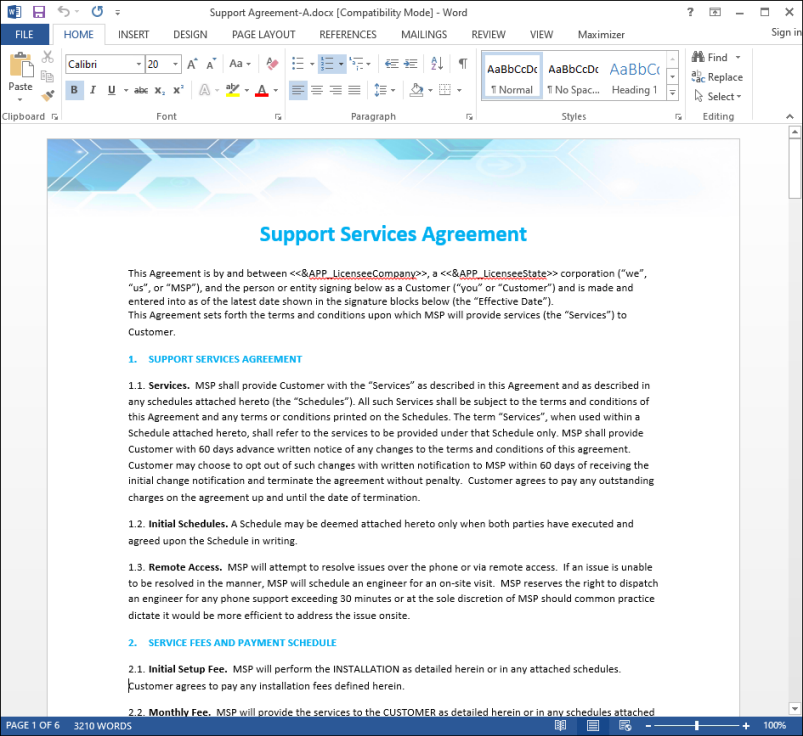Toggle Strikethrough formatting
Viewport: 803px width, 736px height.
pyautogui.click(x=141, y=90)
